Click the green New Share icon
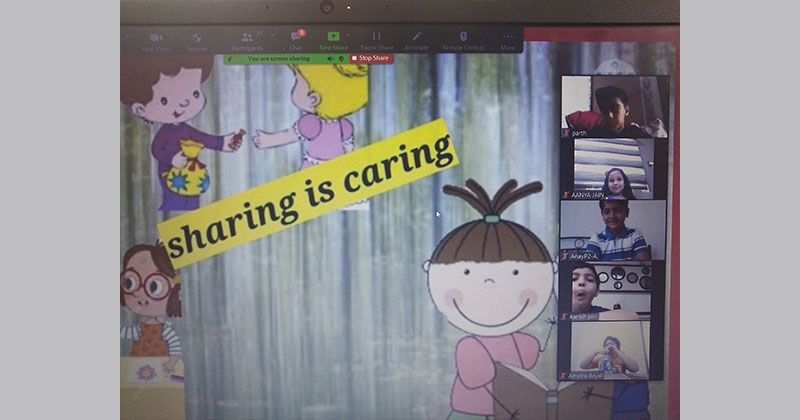 pos(333,38)
